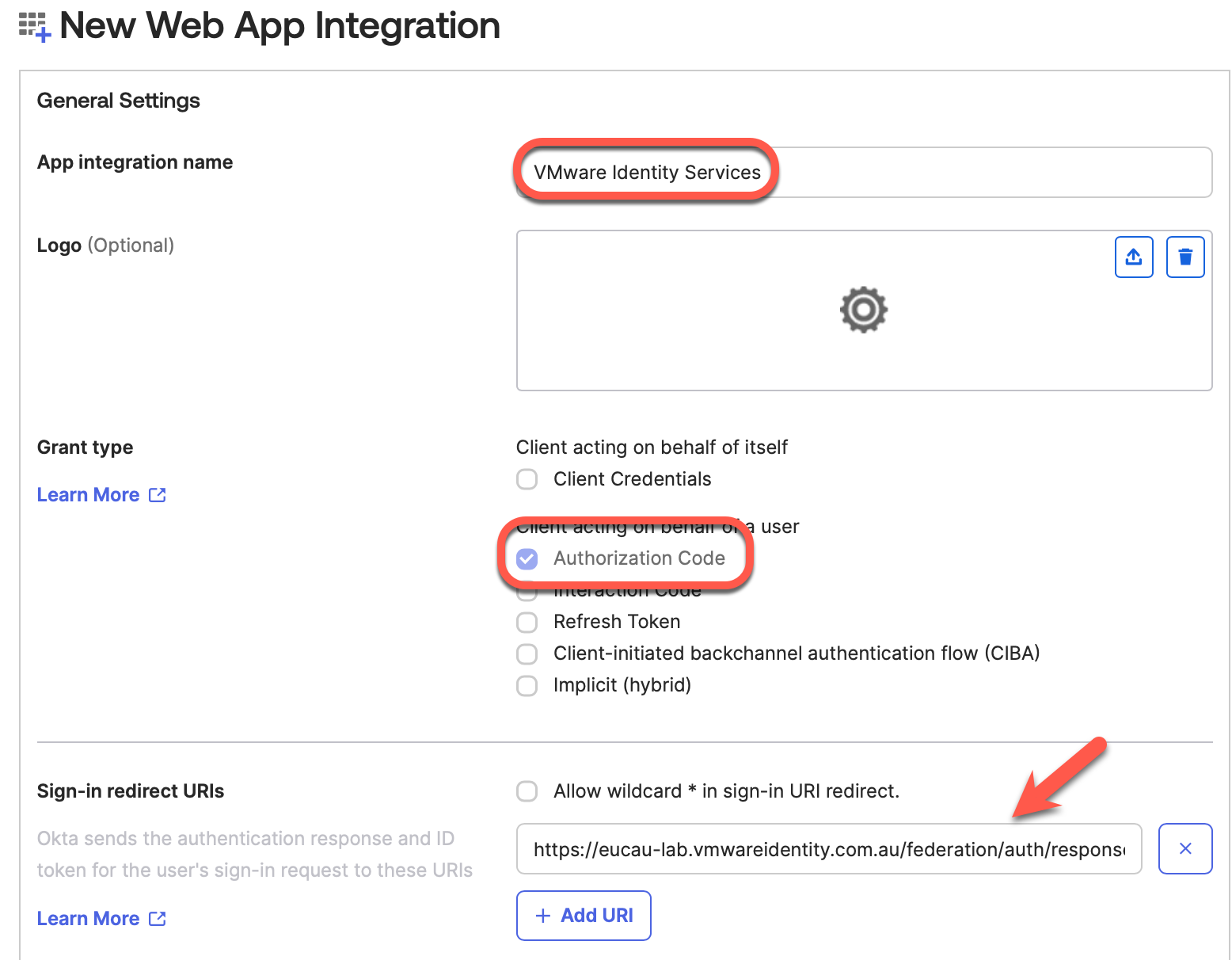
Task: Check the Client-initiated backchannel authentication (CIBA) option
Action: pyautogui.click(x=527, y=653)
